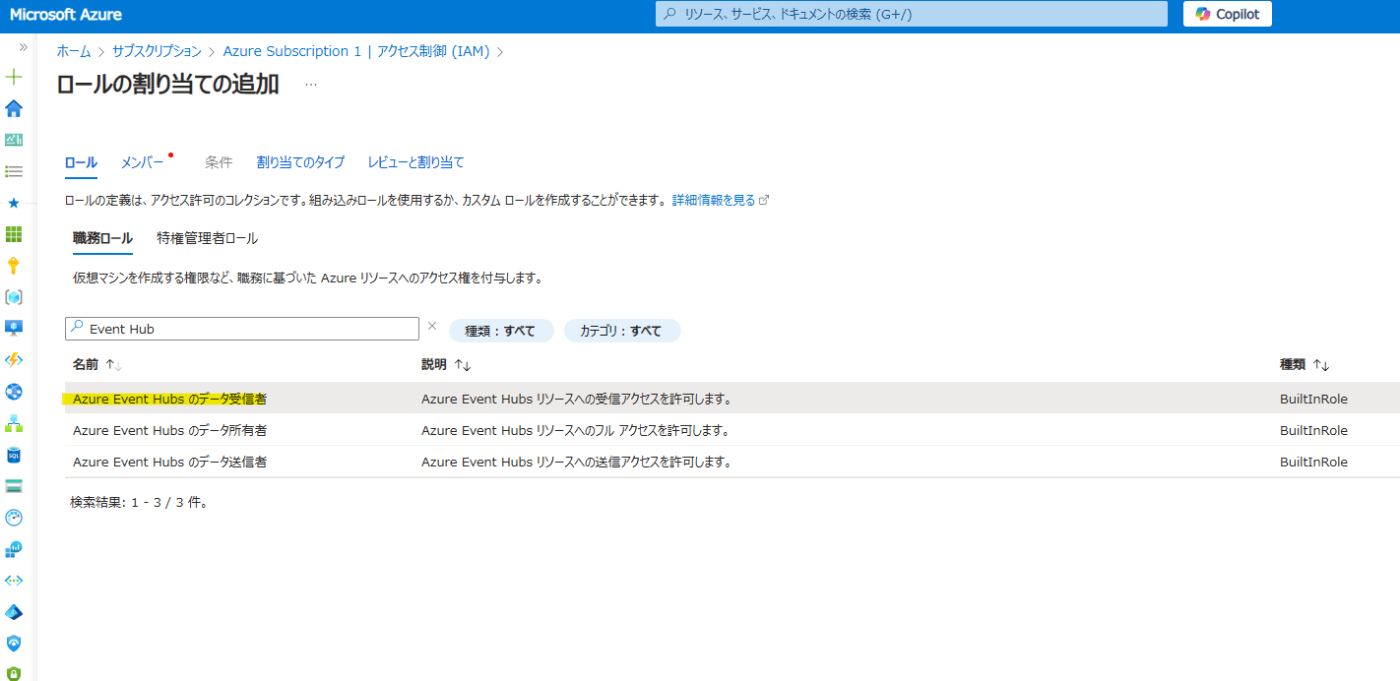The image size is (1400, 681).
Task: Expand the left portal menu chevrons
Action: pos(23,47)
